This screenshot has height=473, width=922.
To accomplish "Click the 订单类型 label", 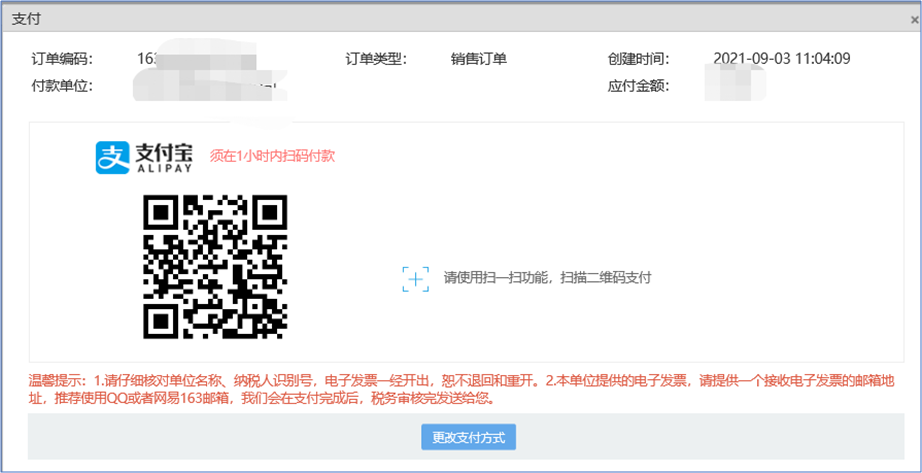I will (376, 59).
